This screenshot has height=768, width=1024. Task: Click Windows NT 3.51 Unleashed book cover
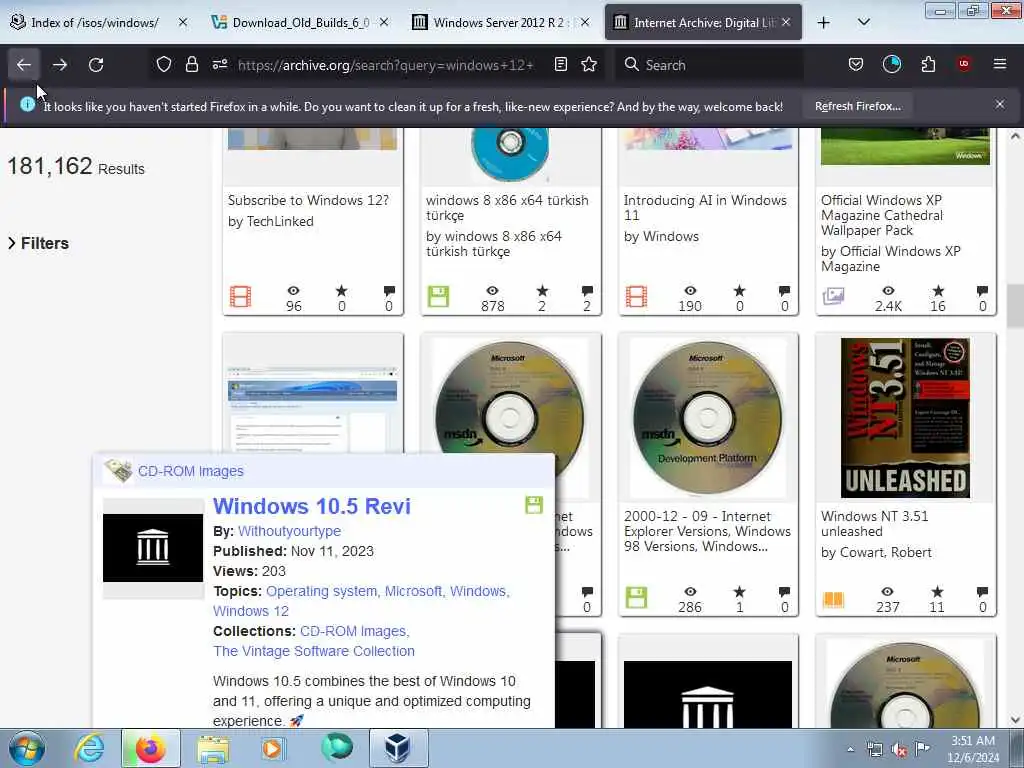(905, 418)
